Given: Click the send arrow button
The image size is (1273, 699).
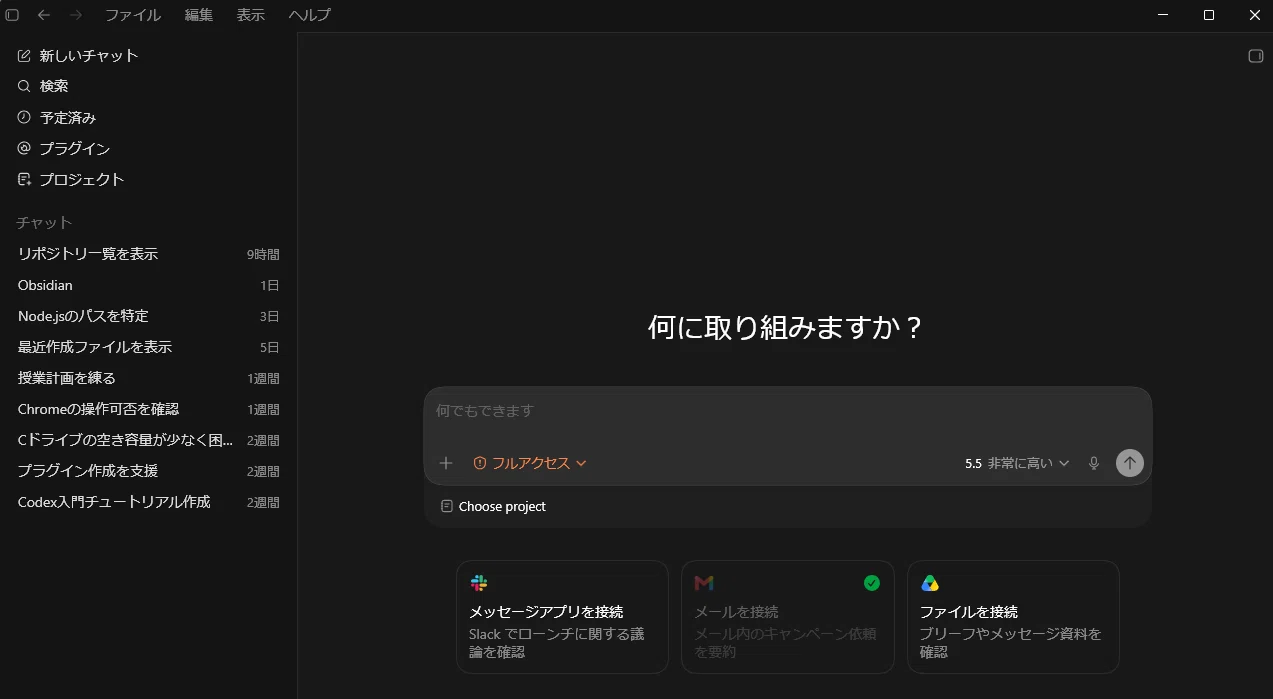Looking at the screenshot, I should click(1130, 463).
